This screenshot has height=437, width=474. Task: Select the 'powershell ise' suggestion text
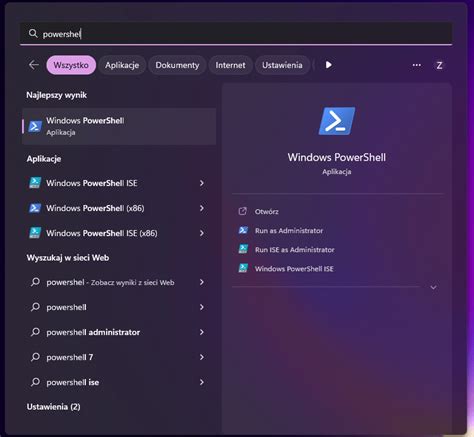[73, 382]
